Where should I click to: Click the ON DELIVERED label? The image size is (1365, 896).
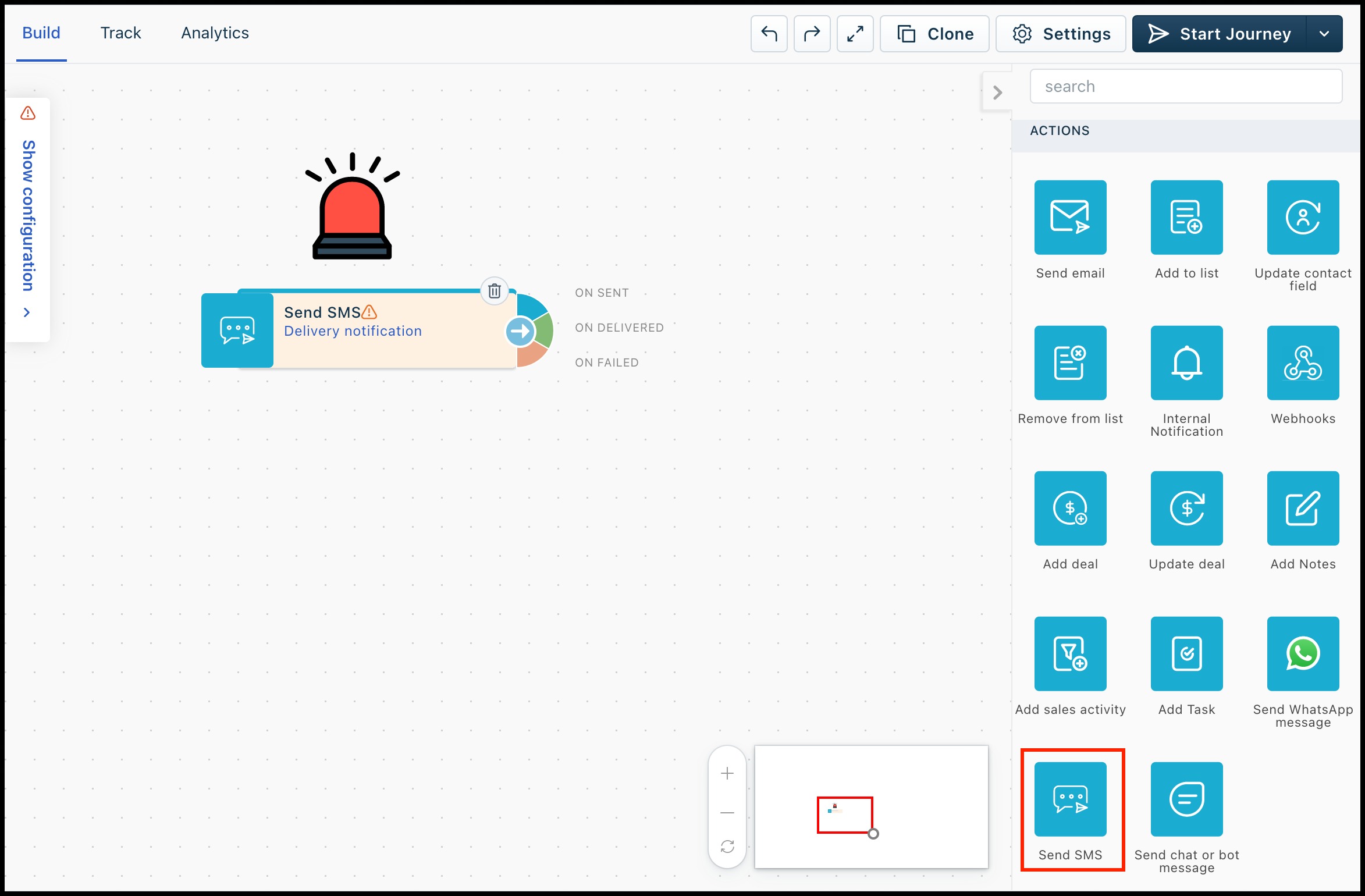point(619,328)
